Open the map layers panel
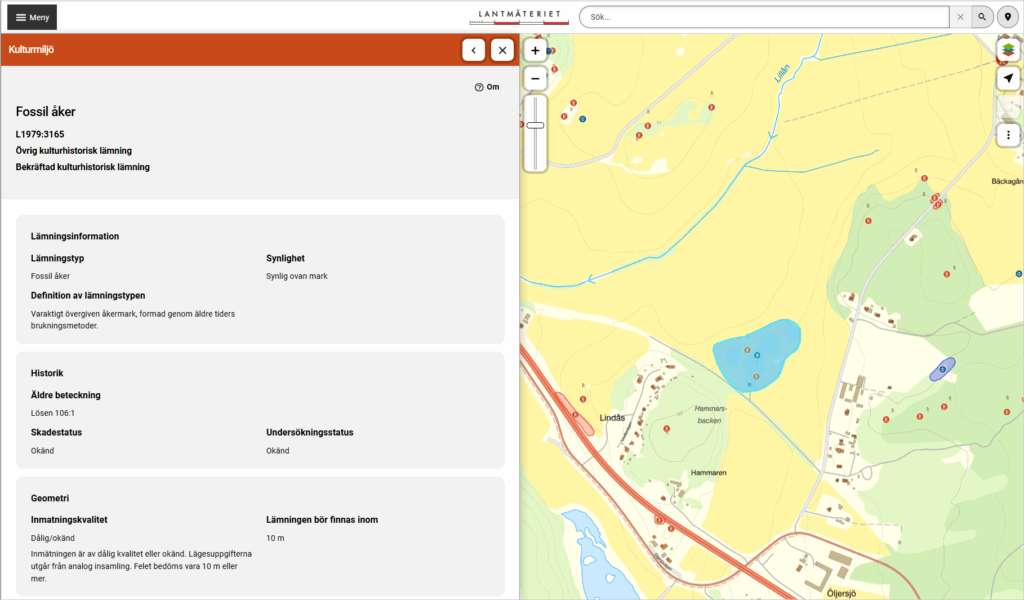Image resolution: width=1024 pixels, height=600 pixels. click(x=1008, y=50)
